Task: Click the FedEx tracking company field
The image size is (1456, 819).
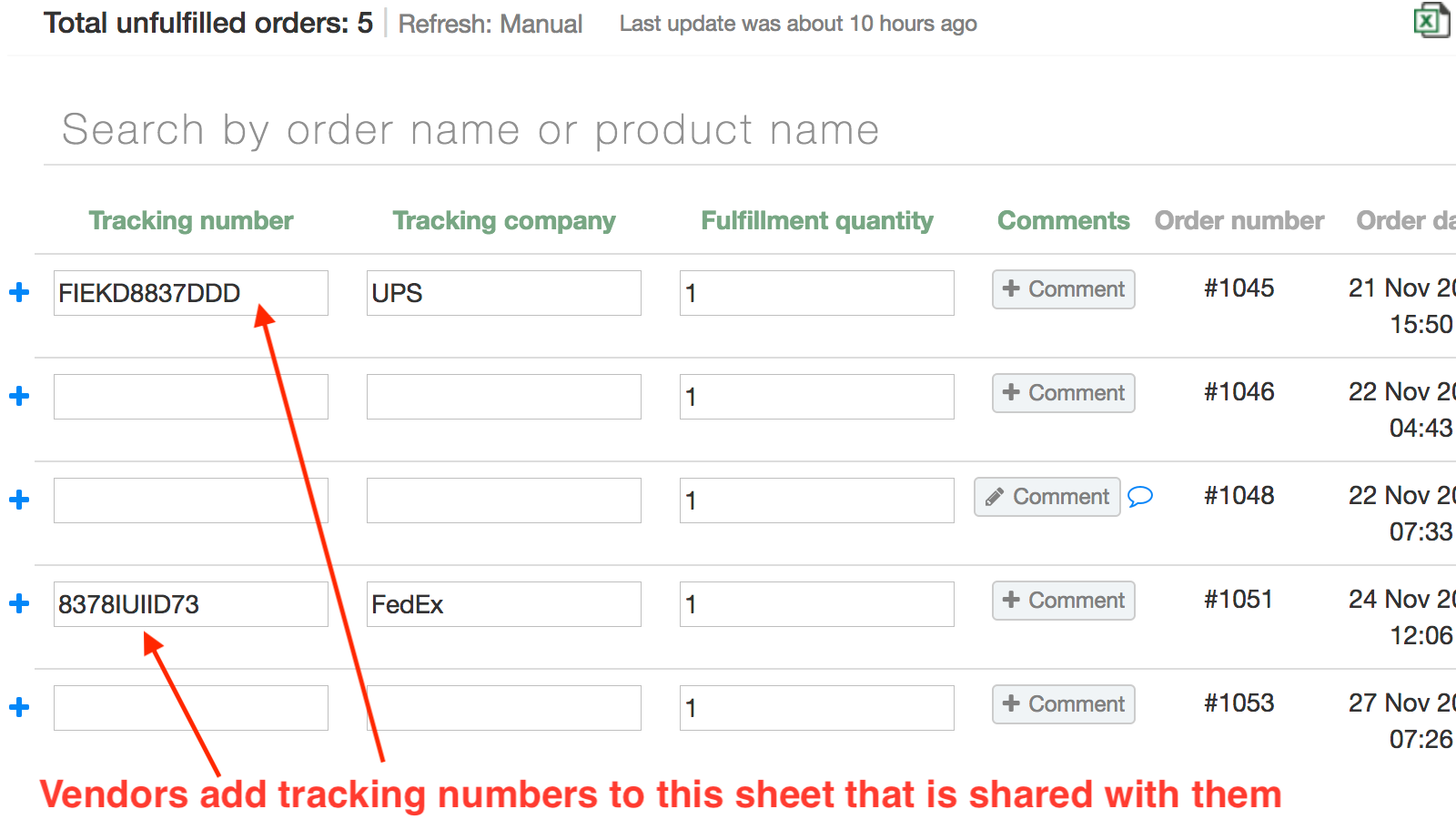Action: [503, 604]
